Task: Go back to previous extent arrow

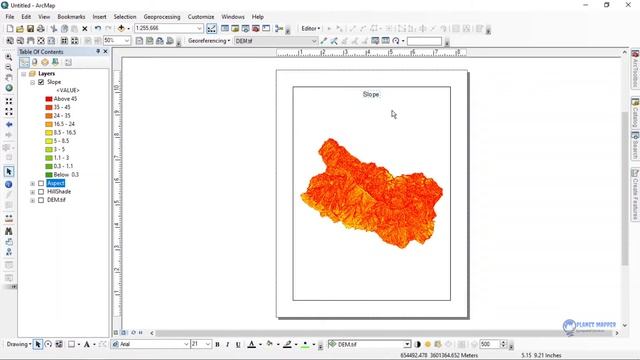Action: pyautogui.click(x=9, y=124)
